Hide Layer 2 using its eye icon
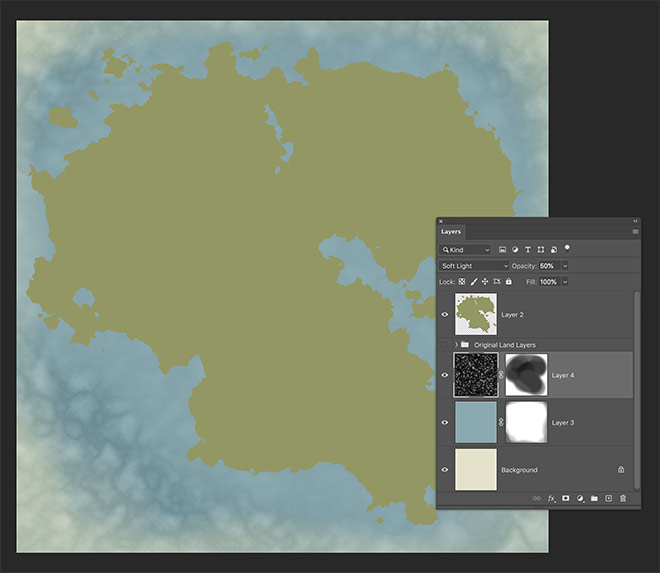Screen dimensions: 660x573 [x=445, y=314]
